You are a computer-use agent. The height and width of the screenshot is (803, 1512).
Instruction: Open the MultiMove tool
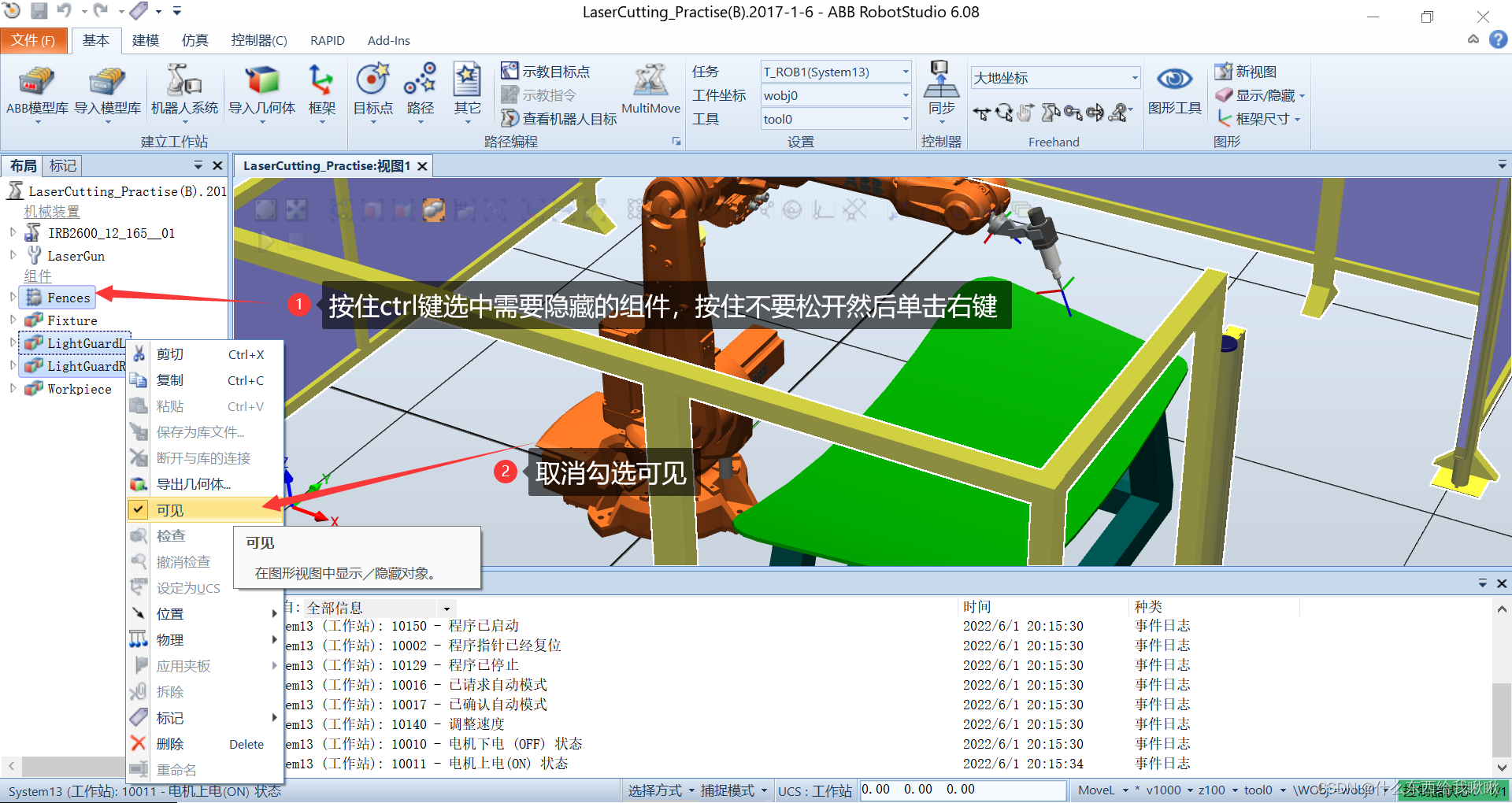coord(650,91)
